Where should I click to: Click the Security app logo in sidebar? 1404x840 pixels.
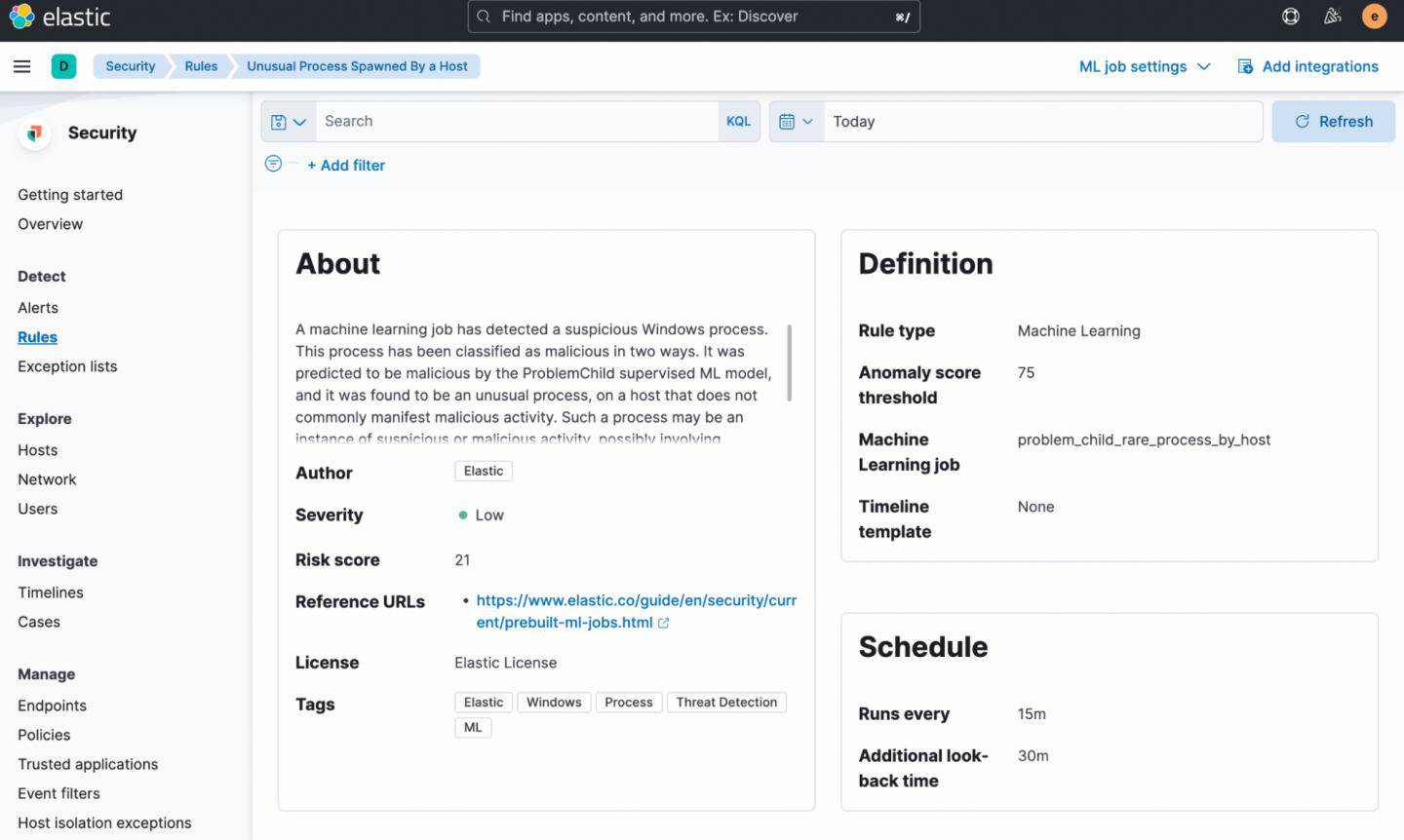point(35,134)
